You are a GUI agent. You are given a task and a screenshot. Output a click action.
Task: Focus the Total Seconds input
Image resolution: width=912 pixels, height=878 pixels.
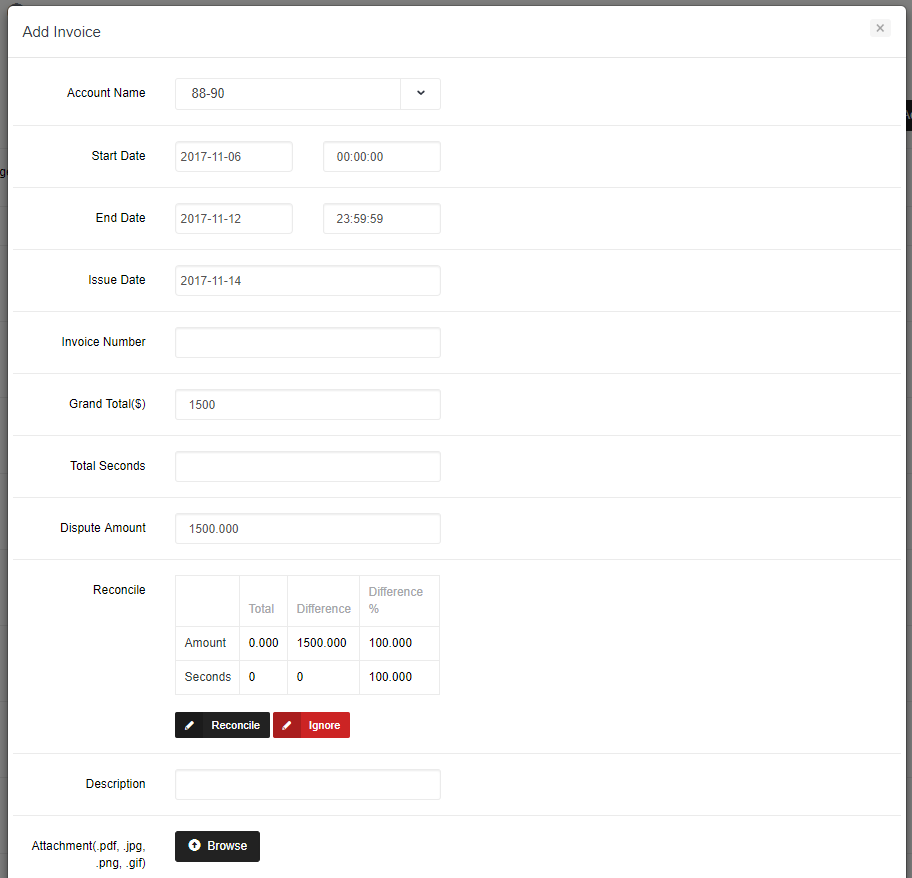[x=307, y=467]
